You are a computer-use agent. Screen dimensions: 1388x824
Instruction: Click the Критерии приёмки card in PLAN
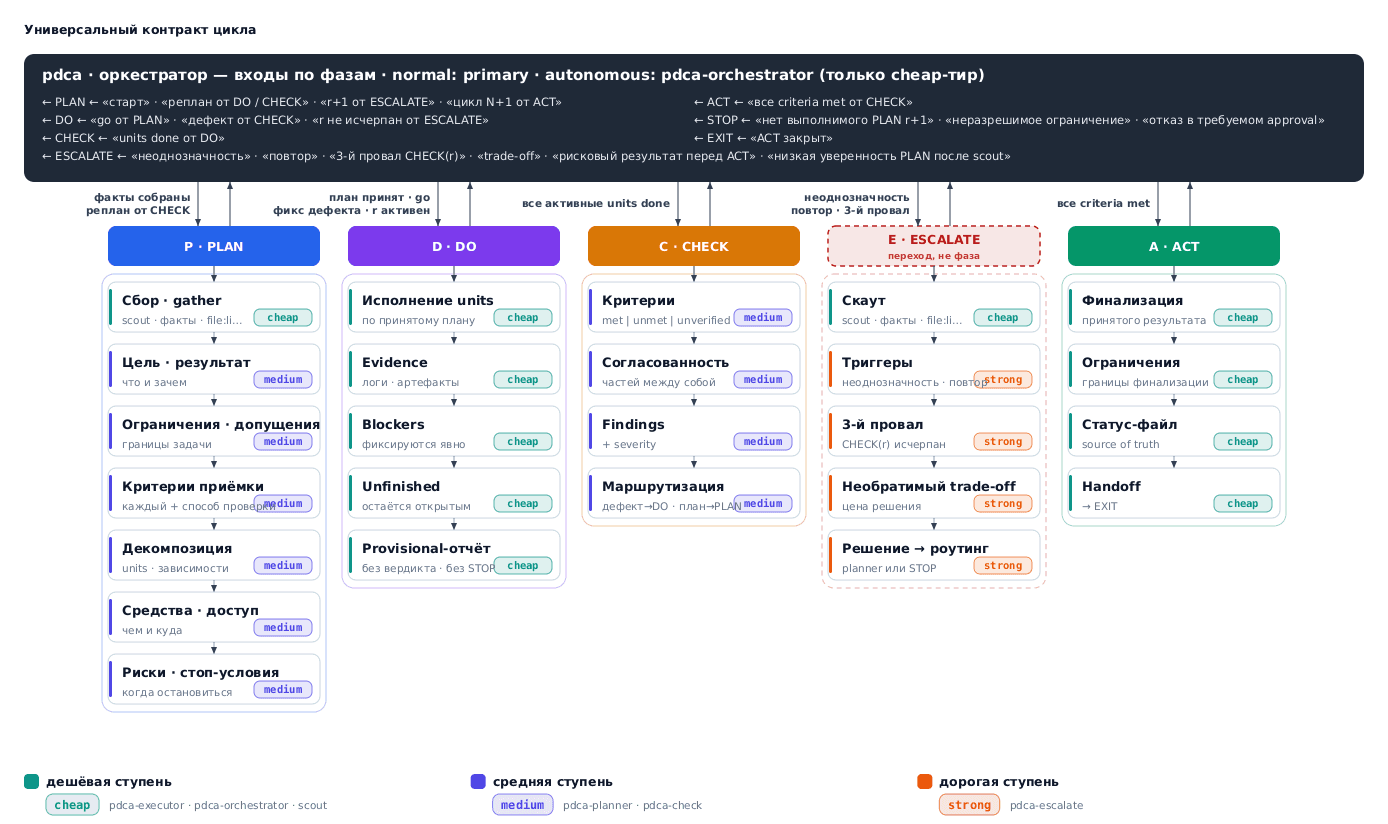point(214,493)
